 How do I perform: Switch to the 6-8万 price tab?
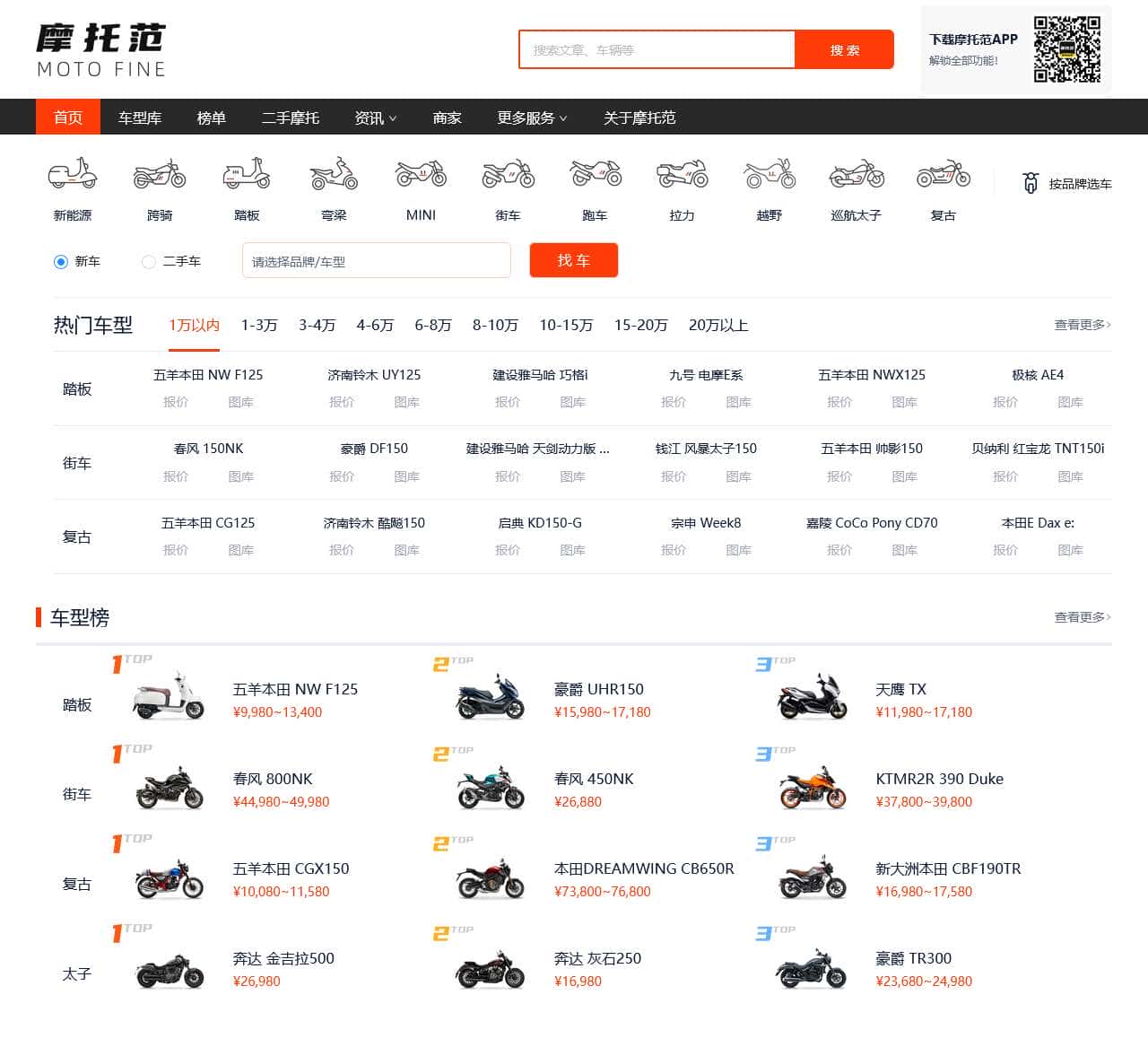[433, 325]
